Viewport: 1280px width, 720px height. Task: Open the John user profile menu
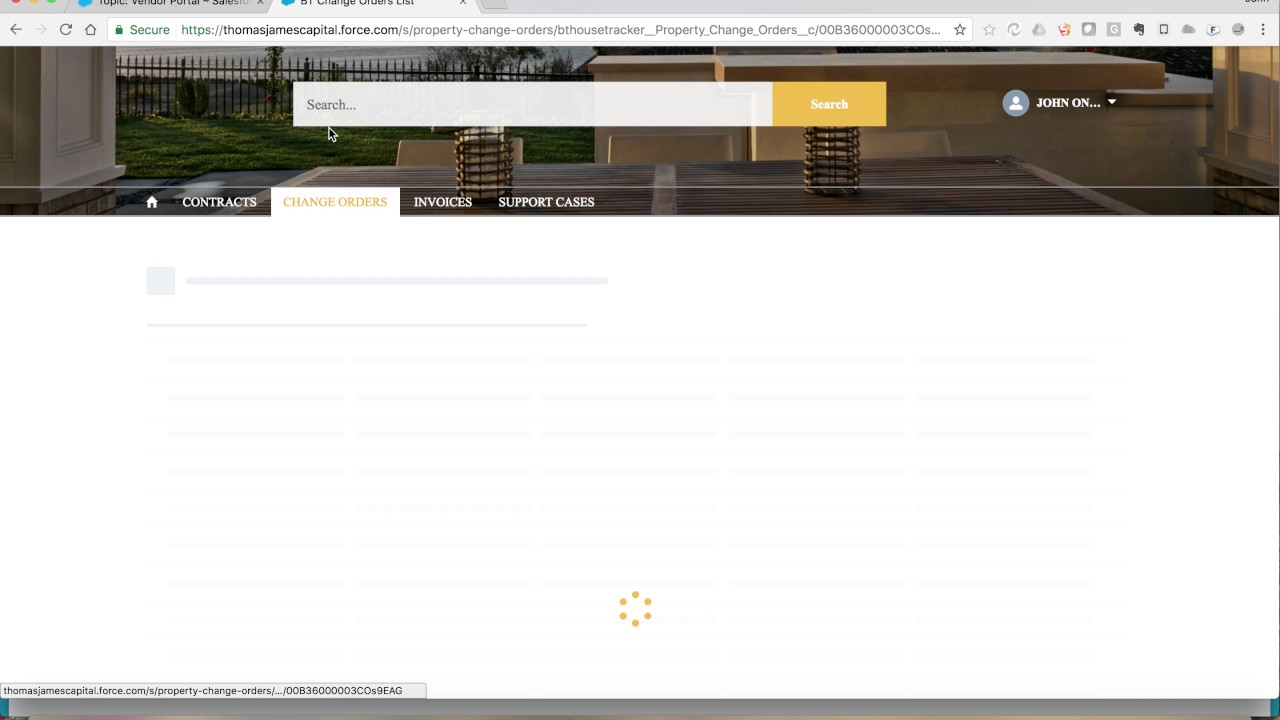point(1060,103)
